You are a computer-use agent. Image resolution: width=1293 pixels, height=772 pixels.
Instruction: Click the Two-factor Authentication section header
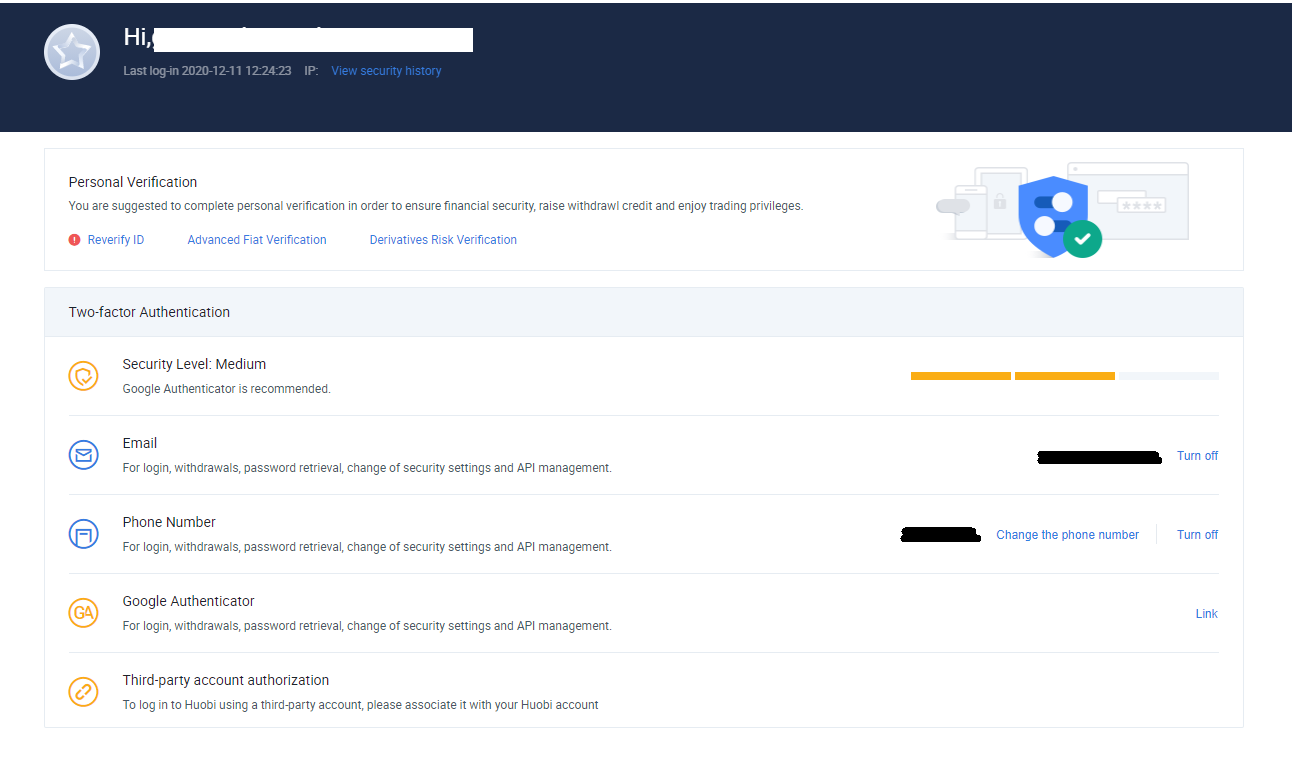(x=149, y=312)
